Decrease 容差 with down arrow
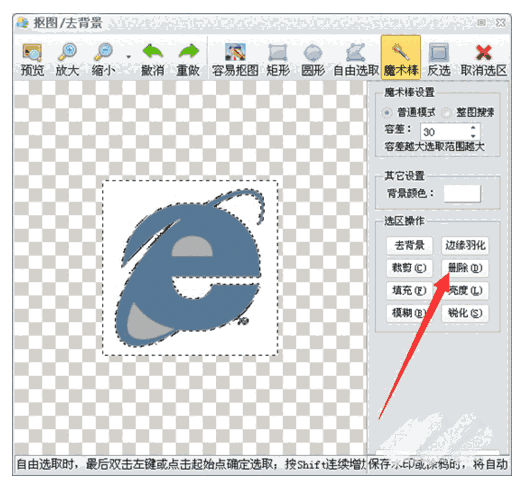Viewport: 527px width, 483px height. pyautogui.click(x=474, y=136)
